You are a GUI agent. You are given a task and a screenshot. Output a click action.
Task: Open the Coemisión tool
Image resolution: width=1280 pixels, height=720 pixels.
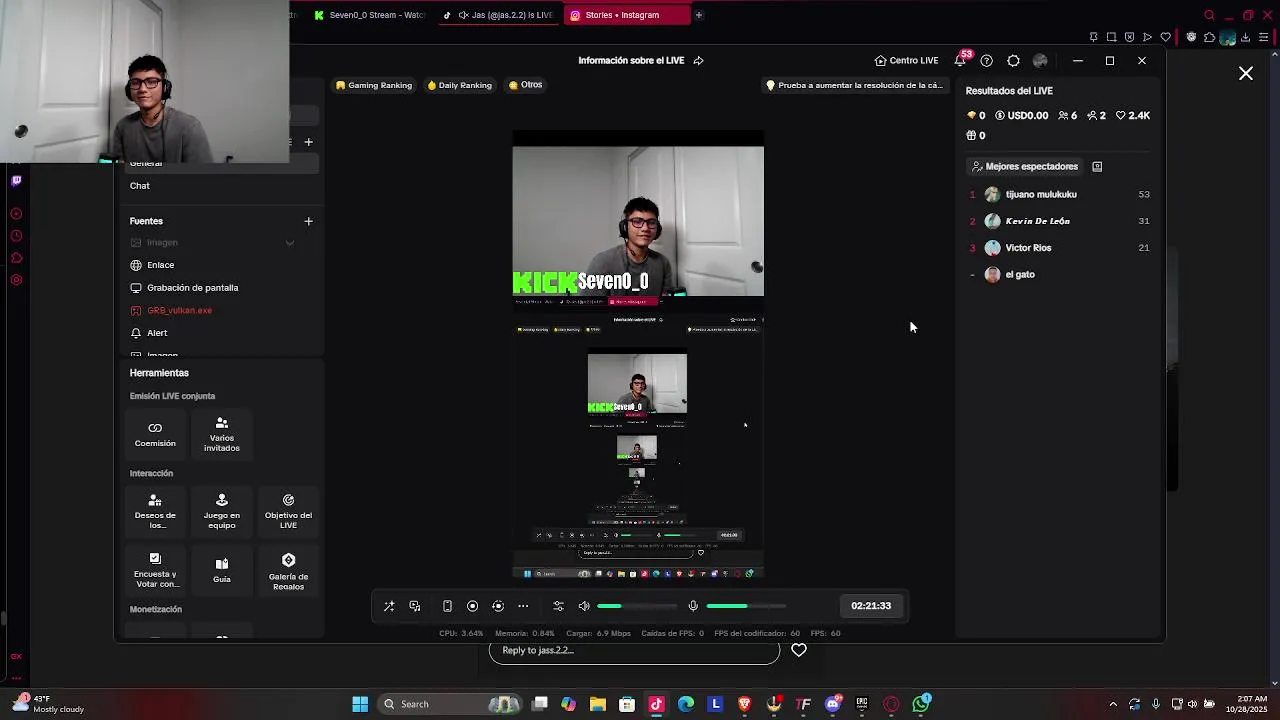tap(155, 434)
